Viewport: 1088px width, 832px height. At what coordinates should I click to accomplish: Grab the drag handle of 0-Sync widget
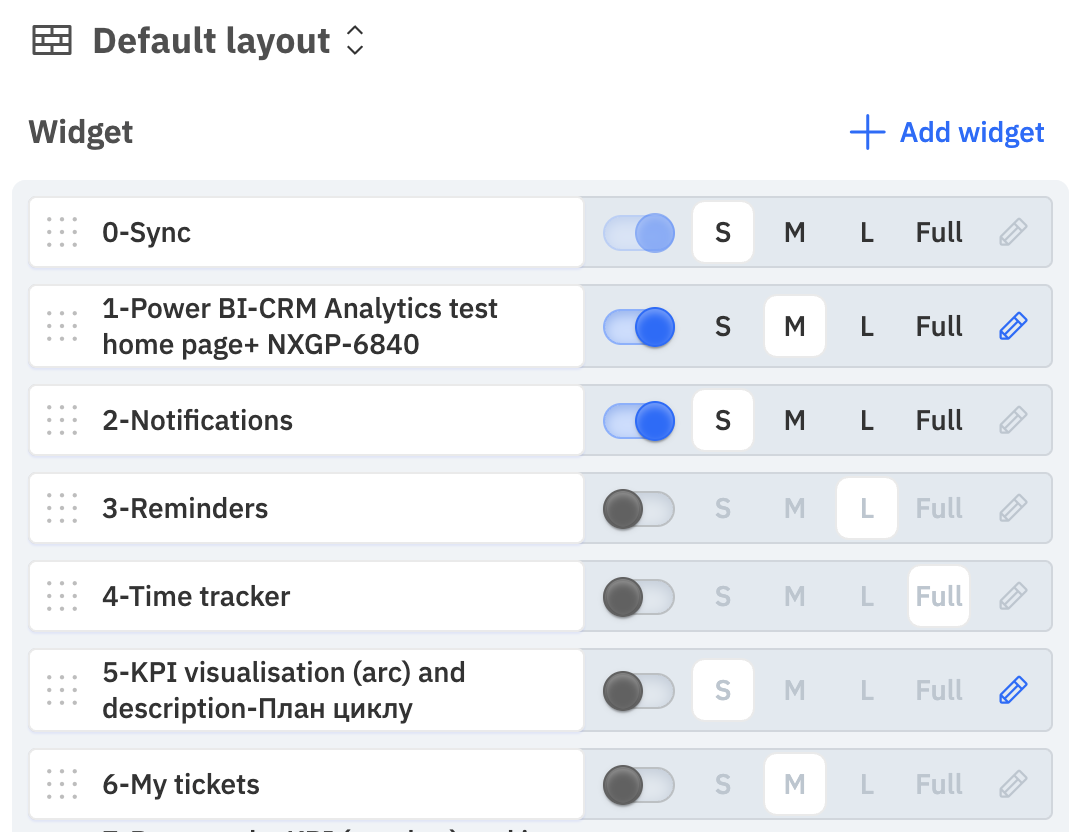point(62,232)
